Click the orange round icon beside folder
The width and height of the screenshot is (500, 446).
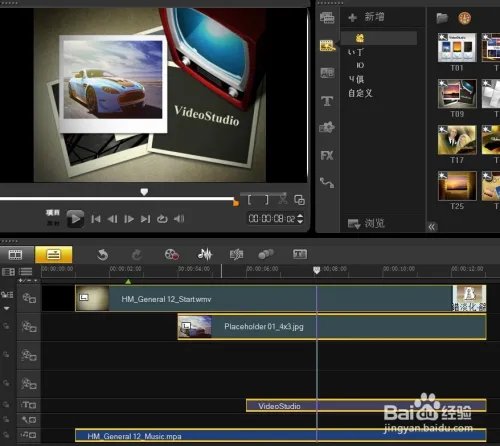click(464, 18)
